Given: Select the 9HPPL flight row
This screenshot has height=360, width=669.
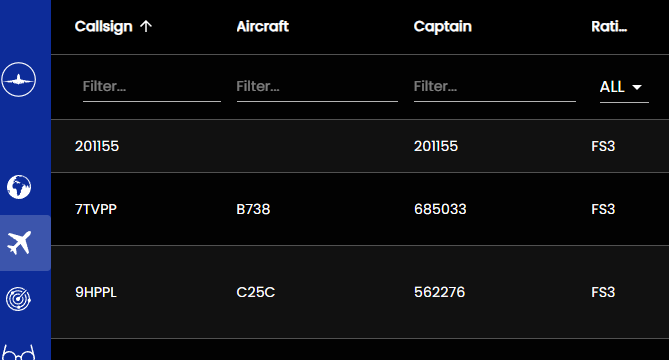Looking at the screenshot, I should (360, 292).
